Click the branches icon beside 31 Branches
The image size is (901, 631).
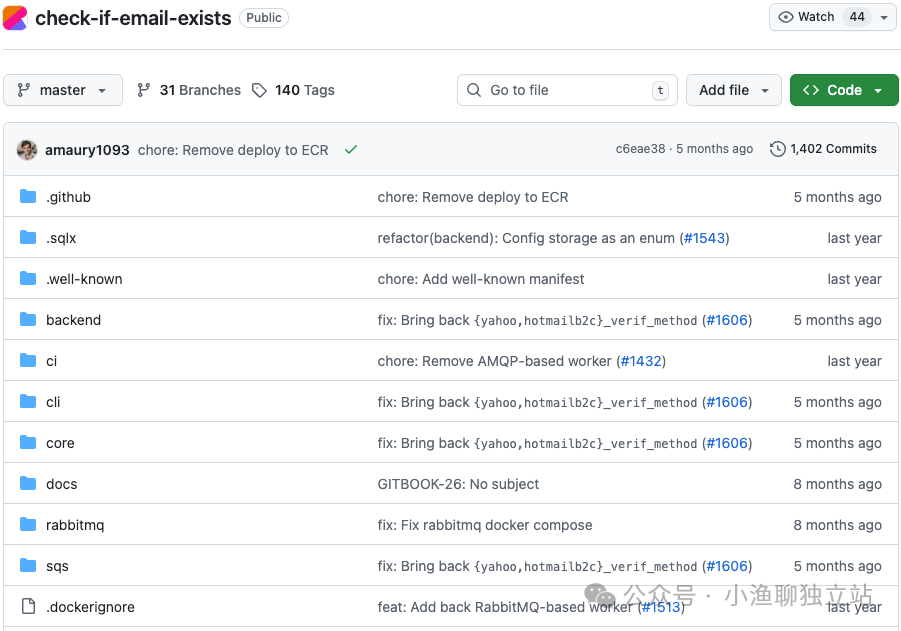pos(144,90)
